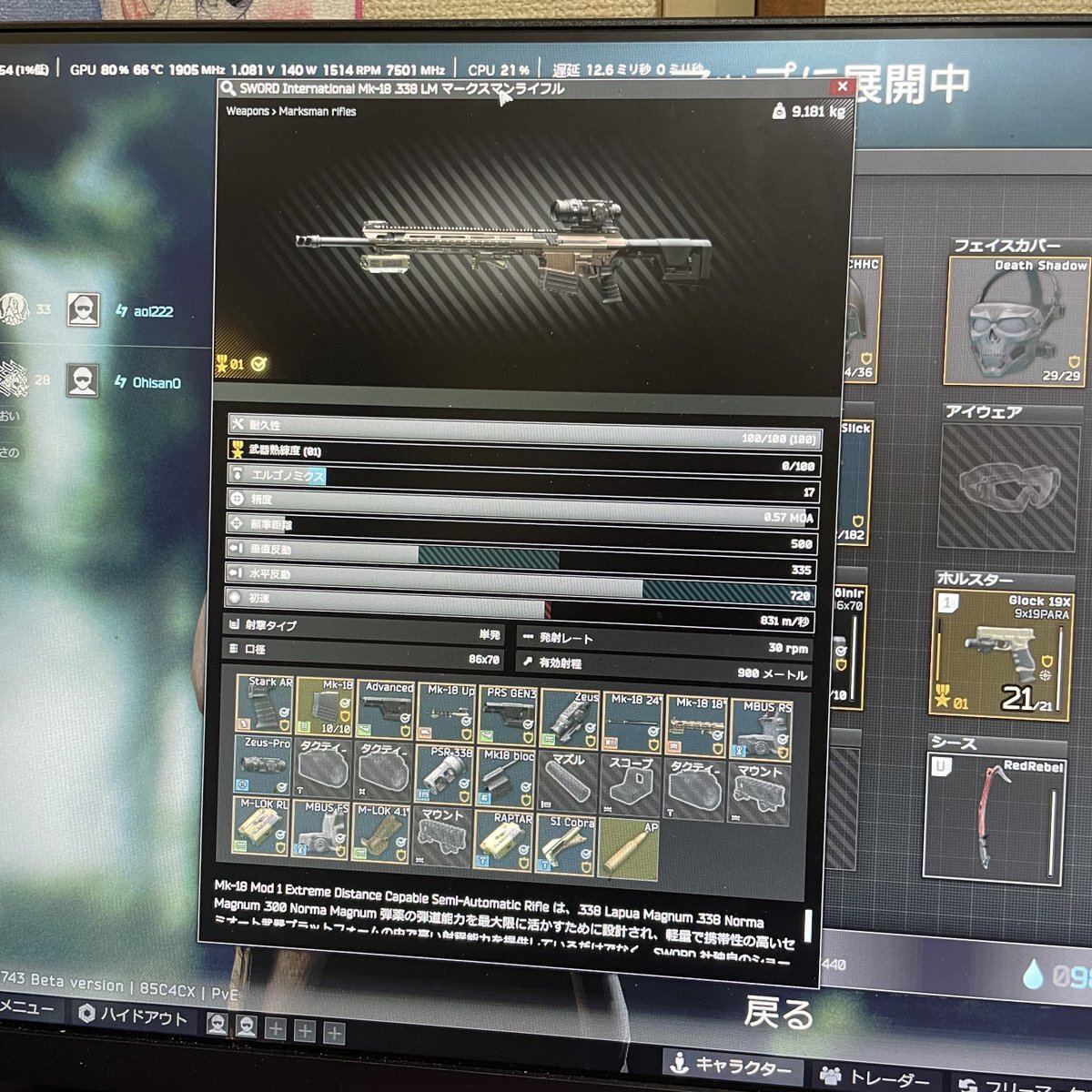The image size is (1092, 1092).
Task: Select the MBUS RS rear sight
Action: tap(762, 728)
